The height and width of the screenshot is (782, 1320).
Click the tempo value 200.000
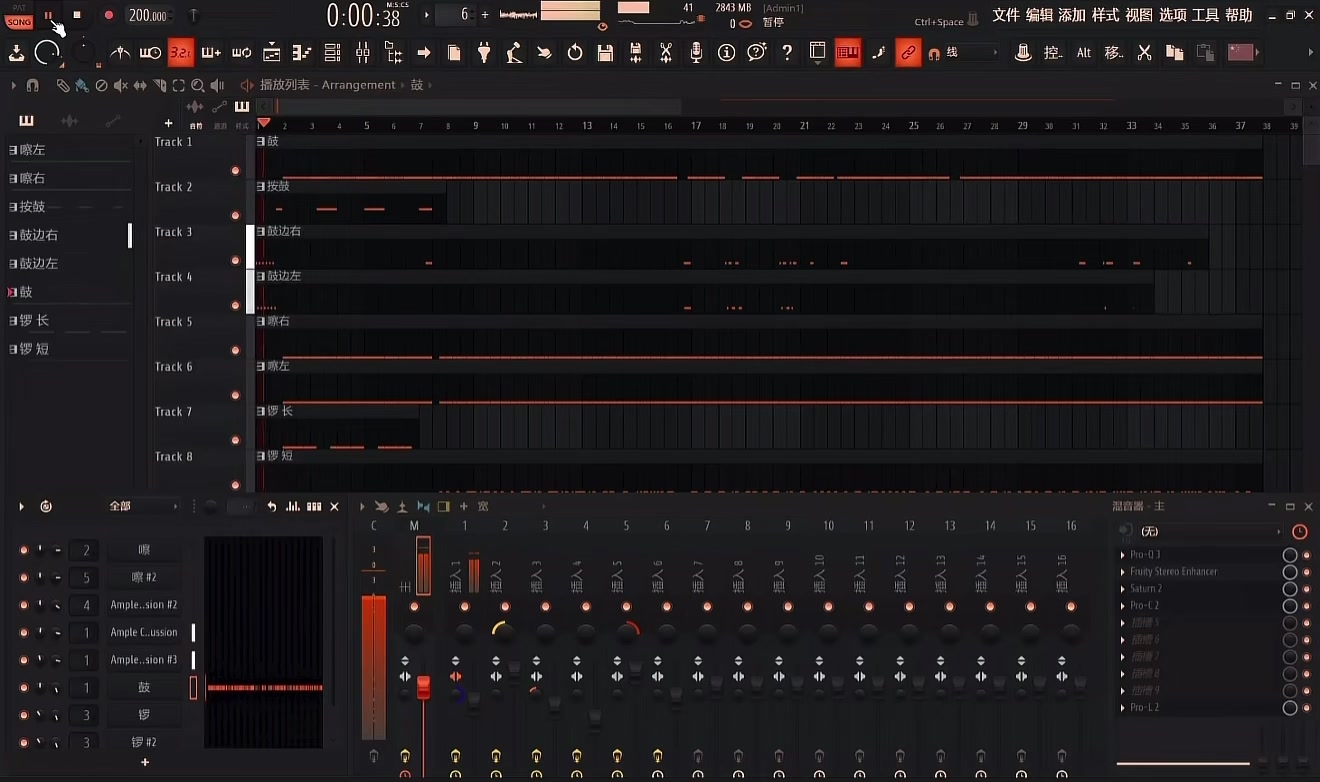(148, 15)
